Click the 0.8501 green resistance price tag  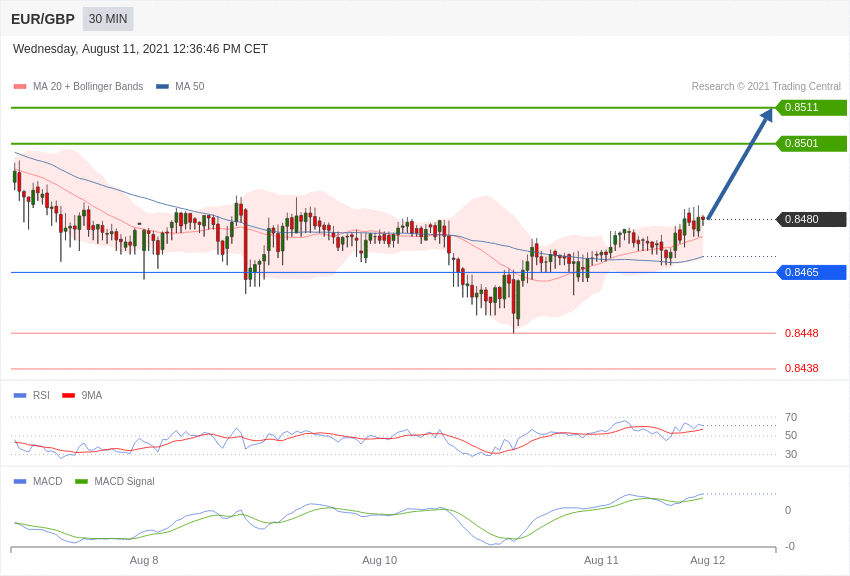811,144
